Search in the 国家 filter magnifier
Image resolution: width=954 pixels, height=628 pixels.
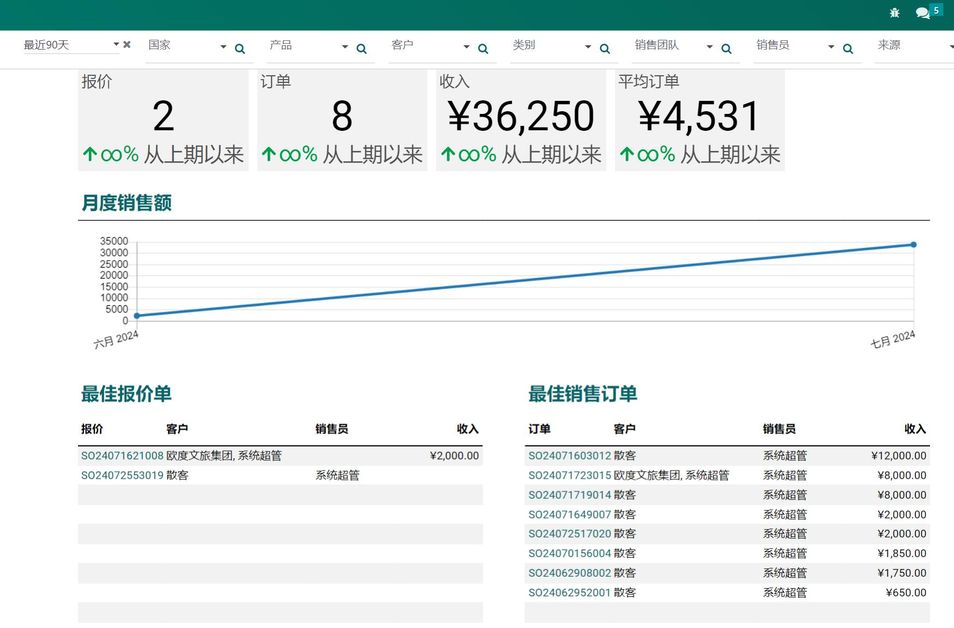point(240,49)
